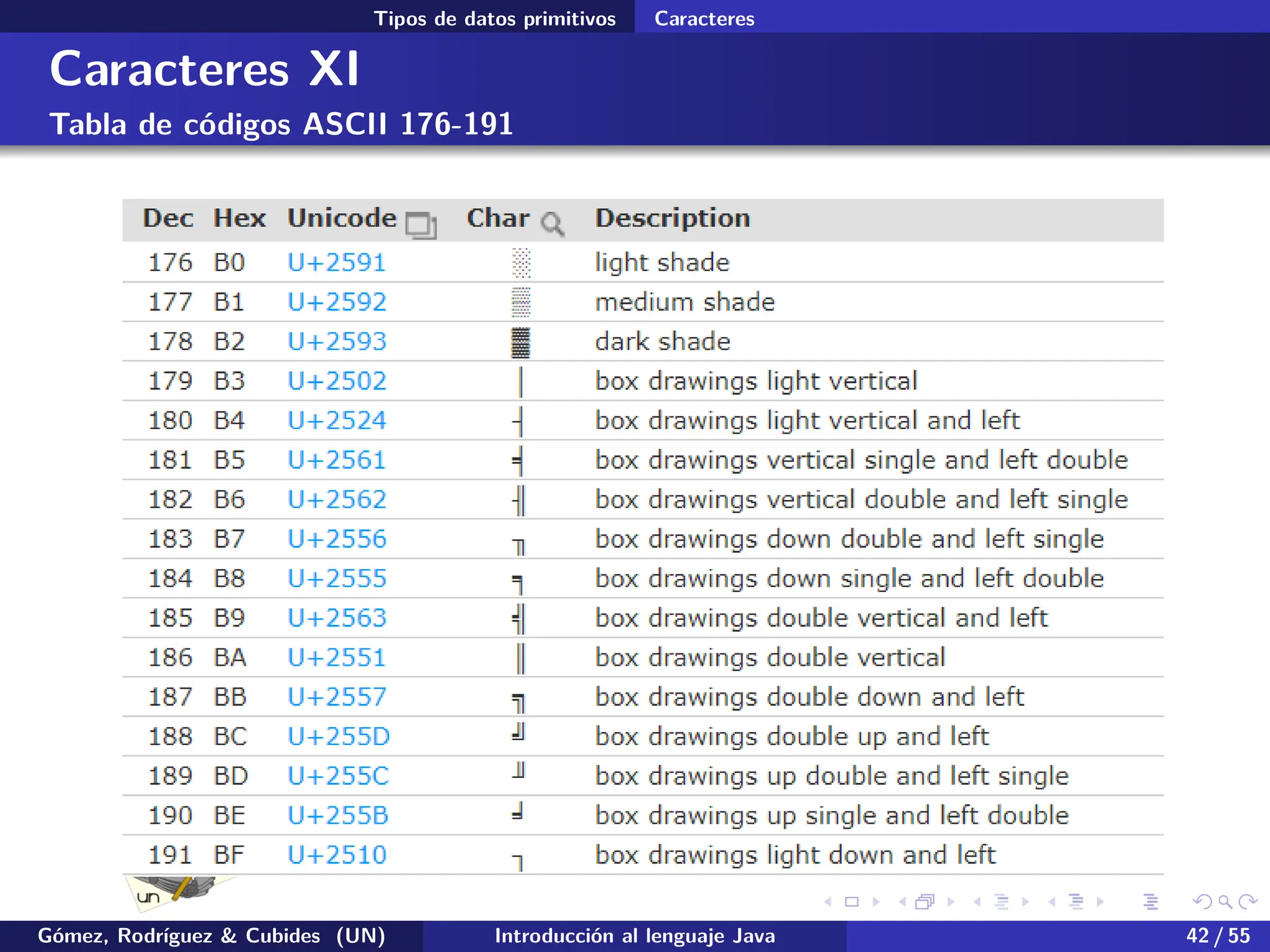Click the standalone presentation outline icon
The image size is (1270, 952).
(x=1151, y=902)
